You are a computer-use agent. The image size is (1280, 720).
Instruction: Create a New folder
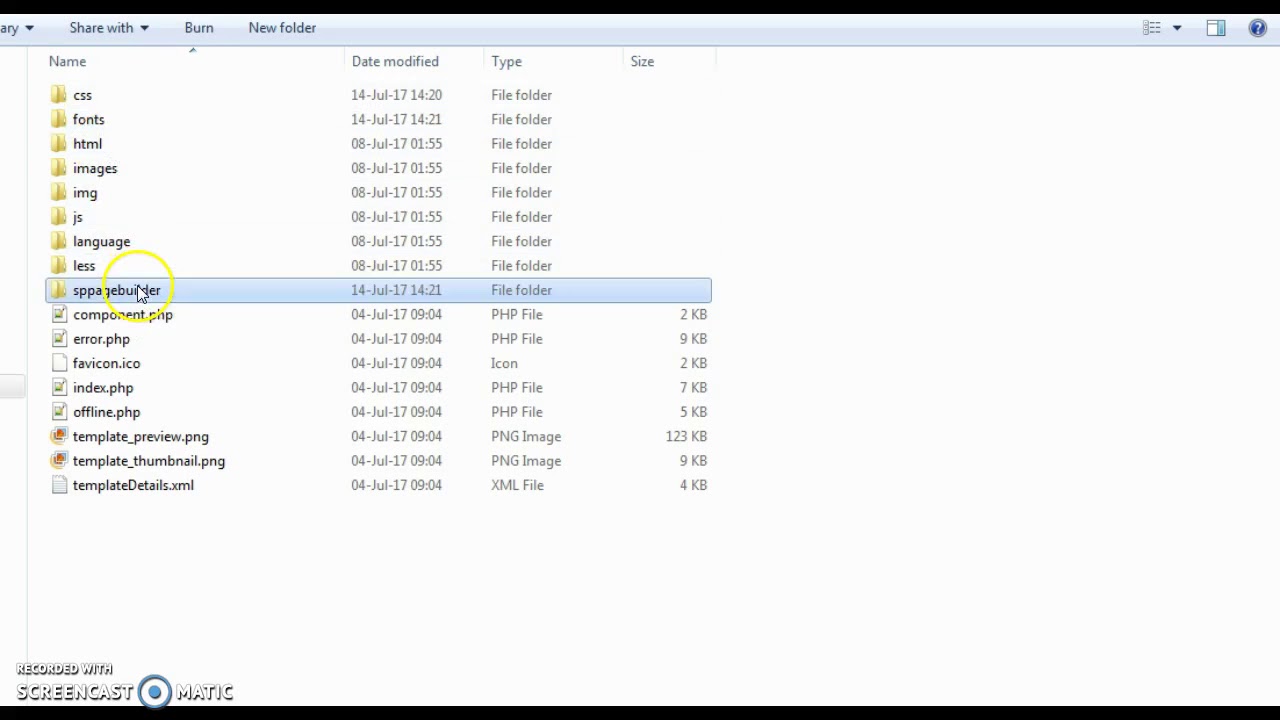tap(282, 28)
